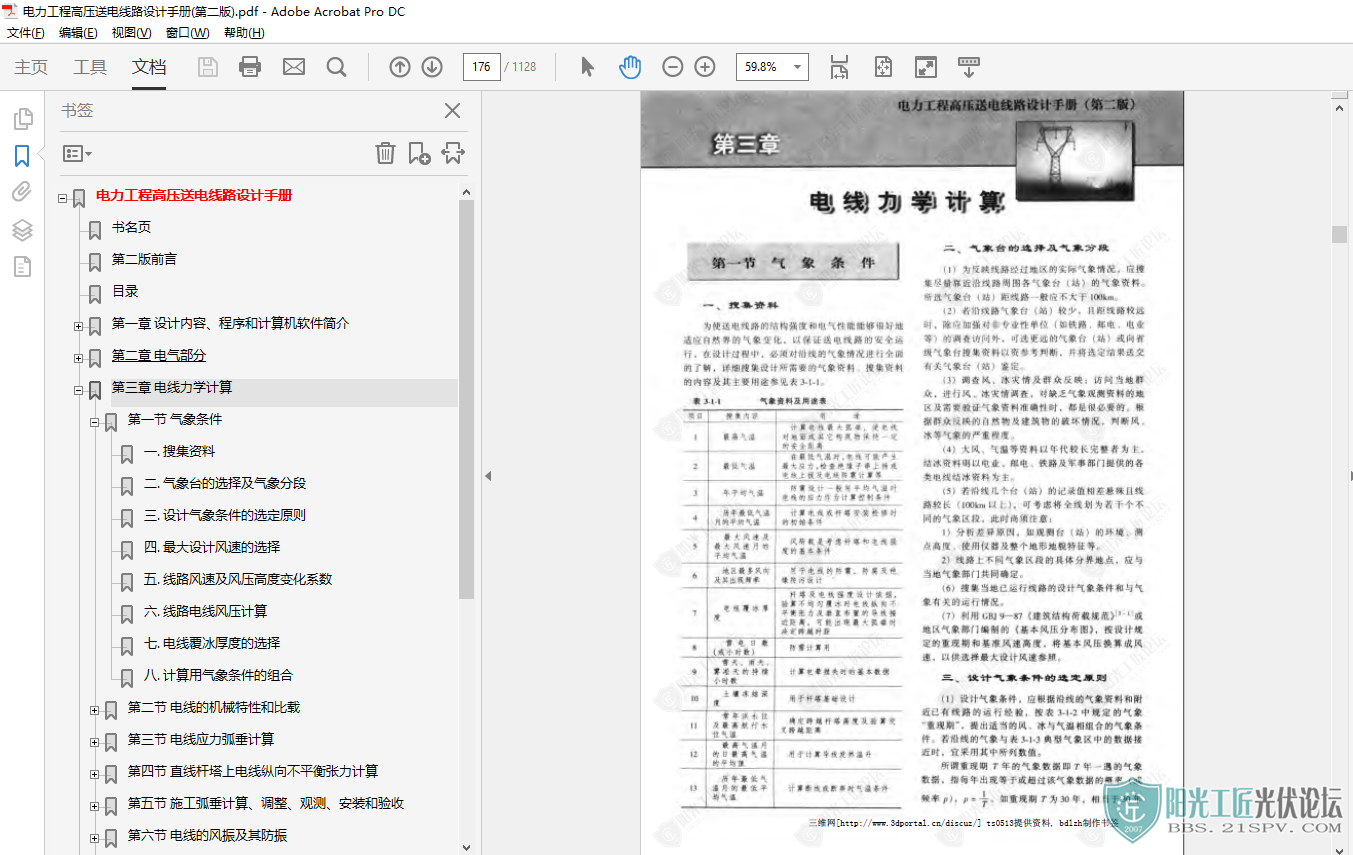Open bookmark 二. 气象台的选择及气象分段
The image size is (1353, 855).
(225, 483)
